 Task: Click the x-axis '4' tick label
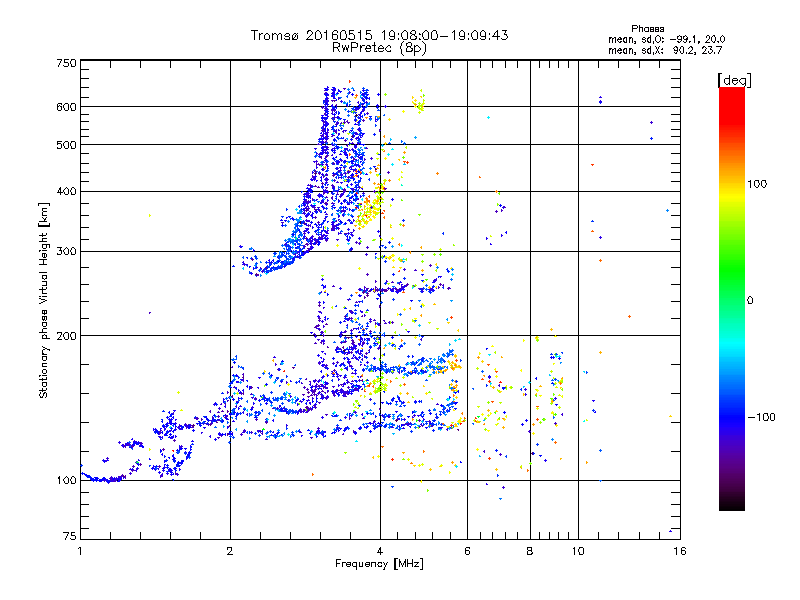coord(380,551)
